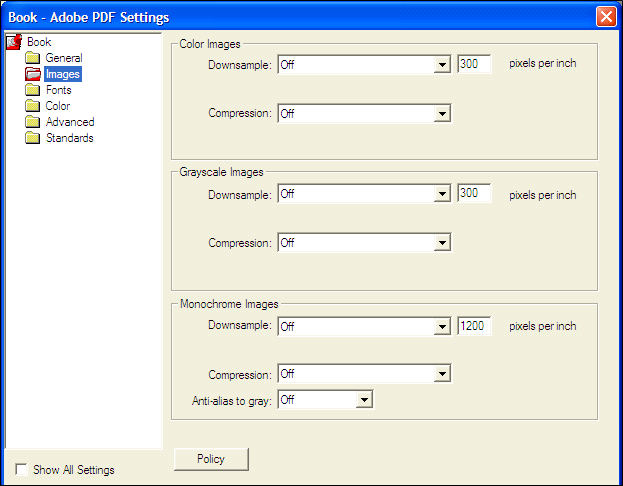Click the Book root icon in tree
This screenshot has width=623, height=486.
pos(14,42)
